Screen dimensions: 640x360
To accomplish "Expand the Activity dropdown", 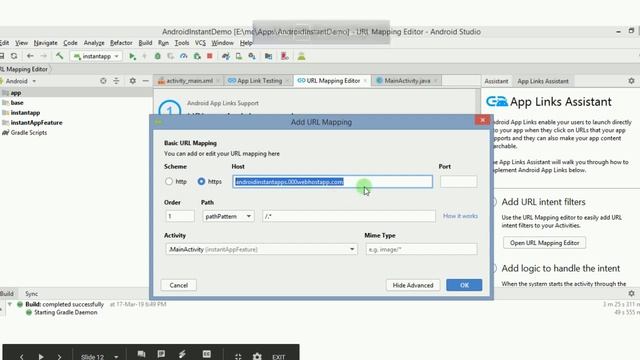I will click(261, 249).
